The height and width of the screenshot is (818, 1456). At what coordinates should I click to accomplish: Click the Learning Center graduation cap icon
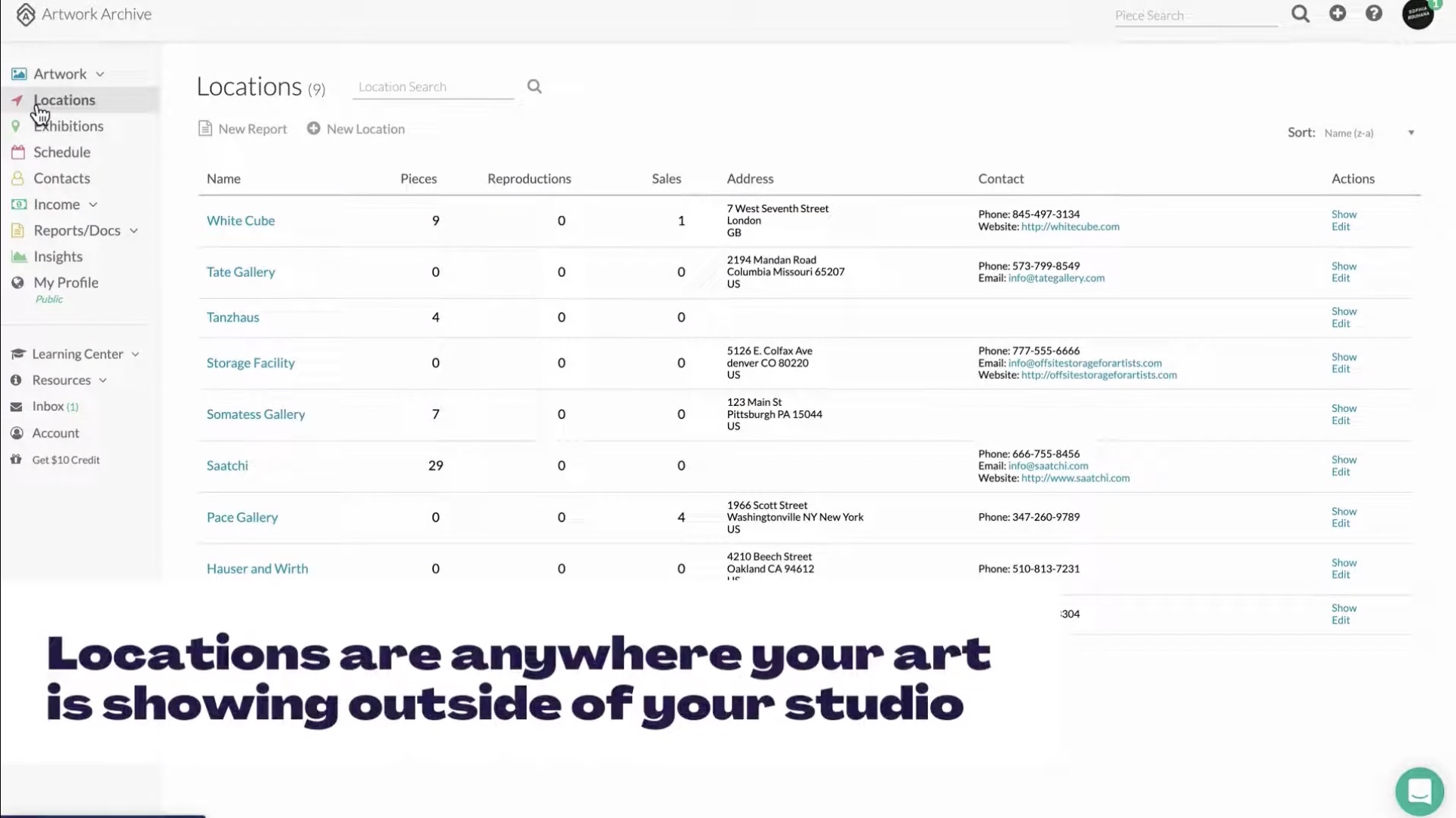(18, 354)
